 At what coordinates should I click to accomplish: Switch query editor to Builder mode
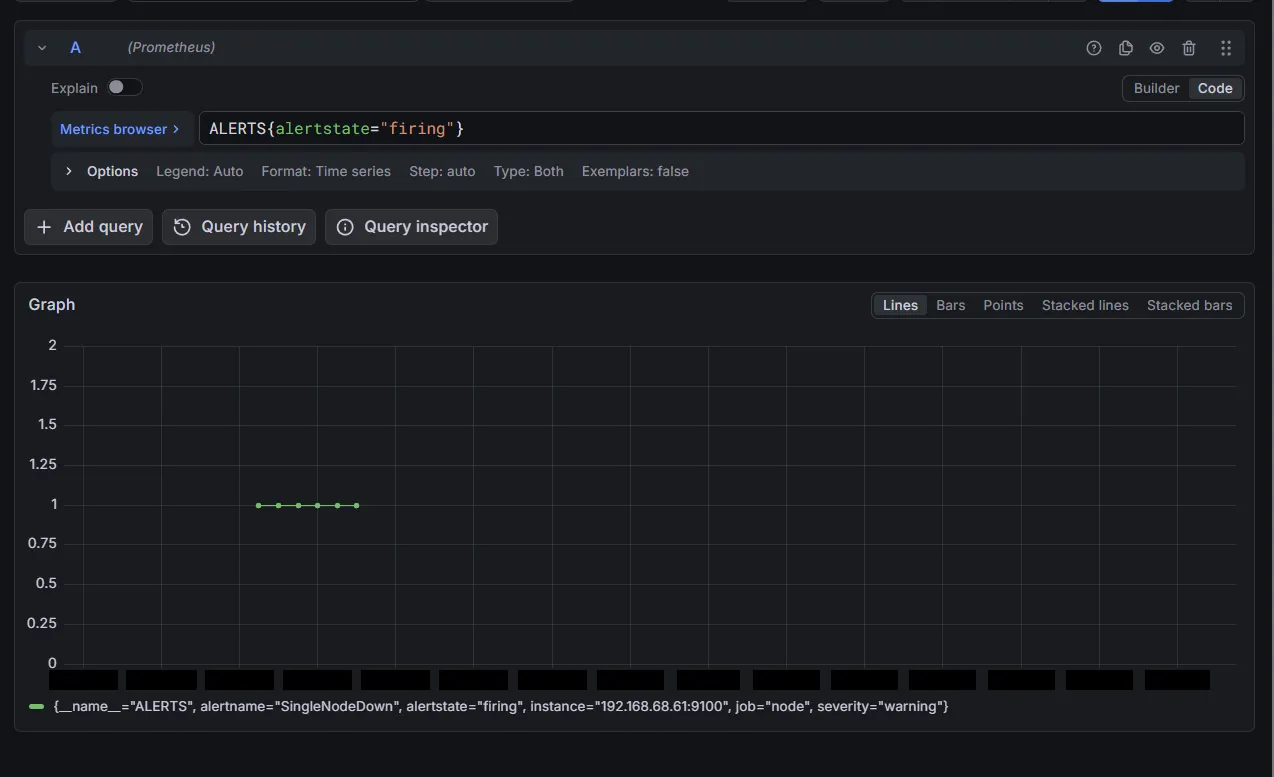click(x=1156, y=88)
